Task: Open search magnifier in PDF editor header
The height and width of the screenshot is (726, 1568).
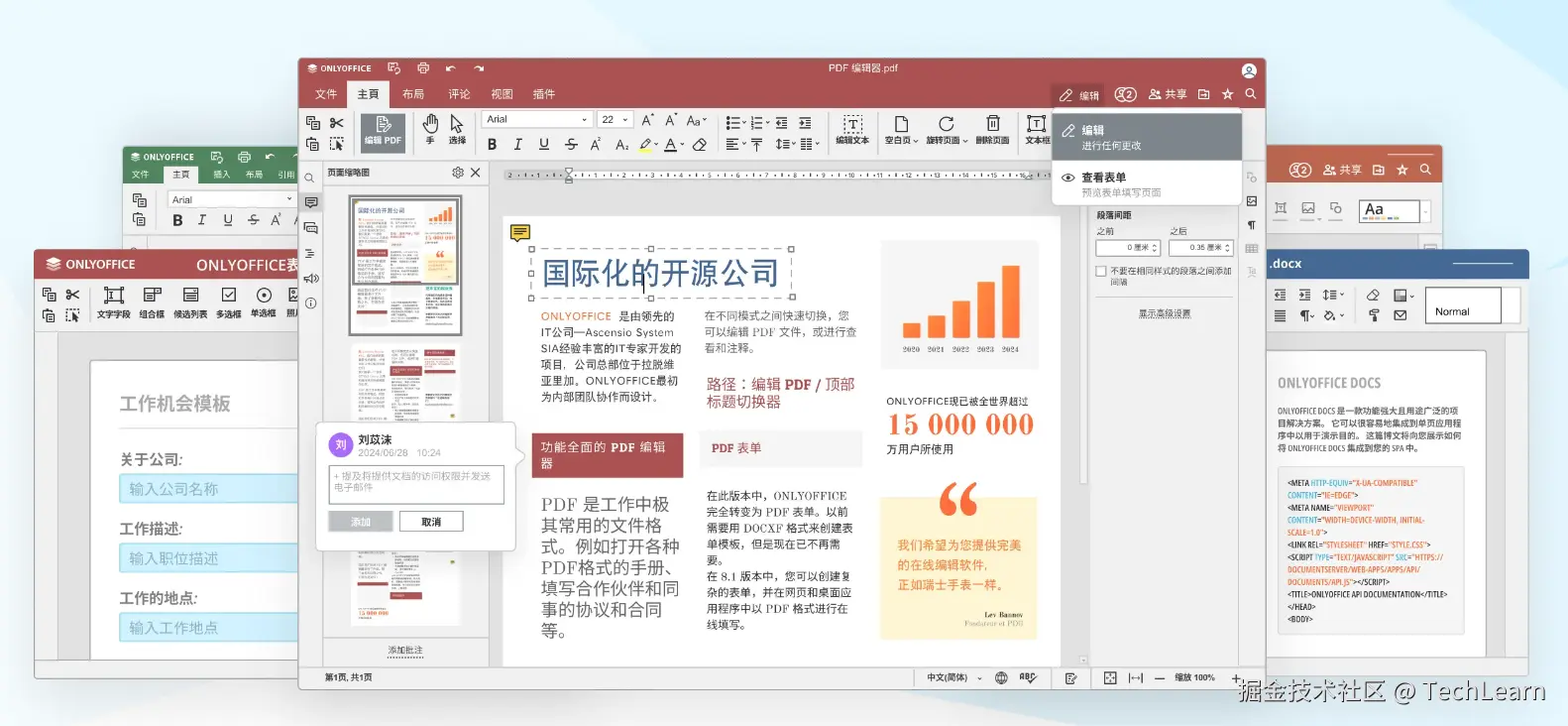Action: point(1251,94)
